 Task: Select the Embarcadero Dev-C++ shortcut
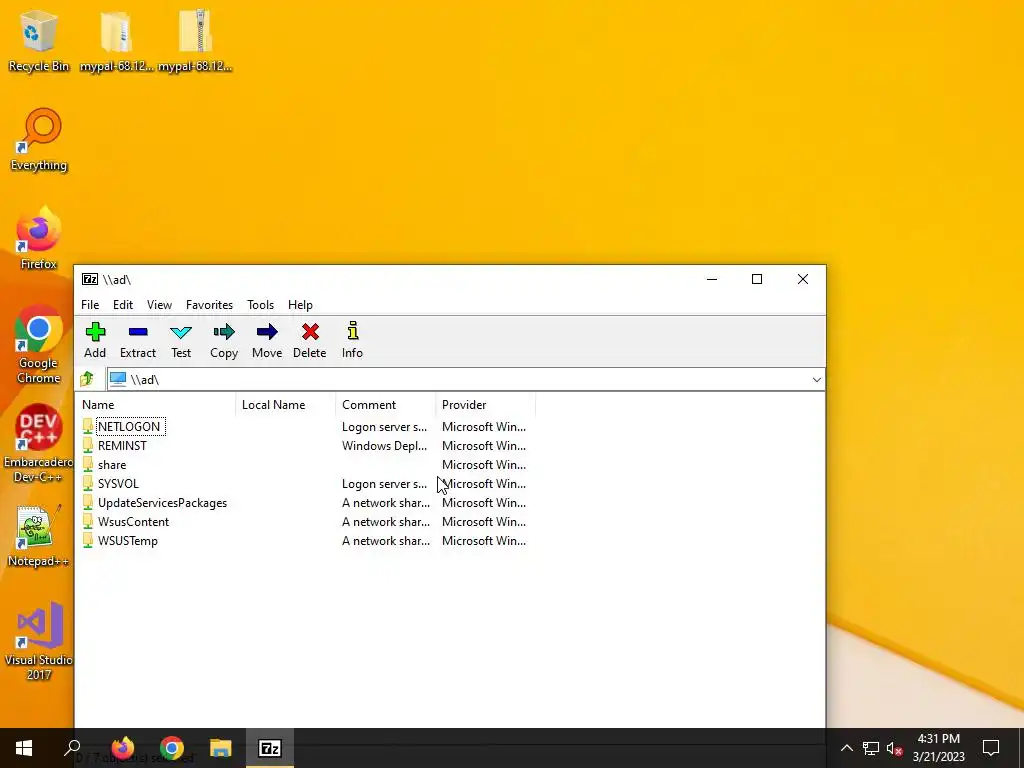[39, 444]
